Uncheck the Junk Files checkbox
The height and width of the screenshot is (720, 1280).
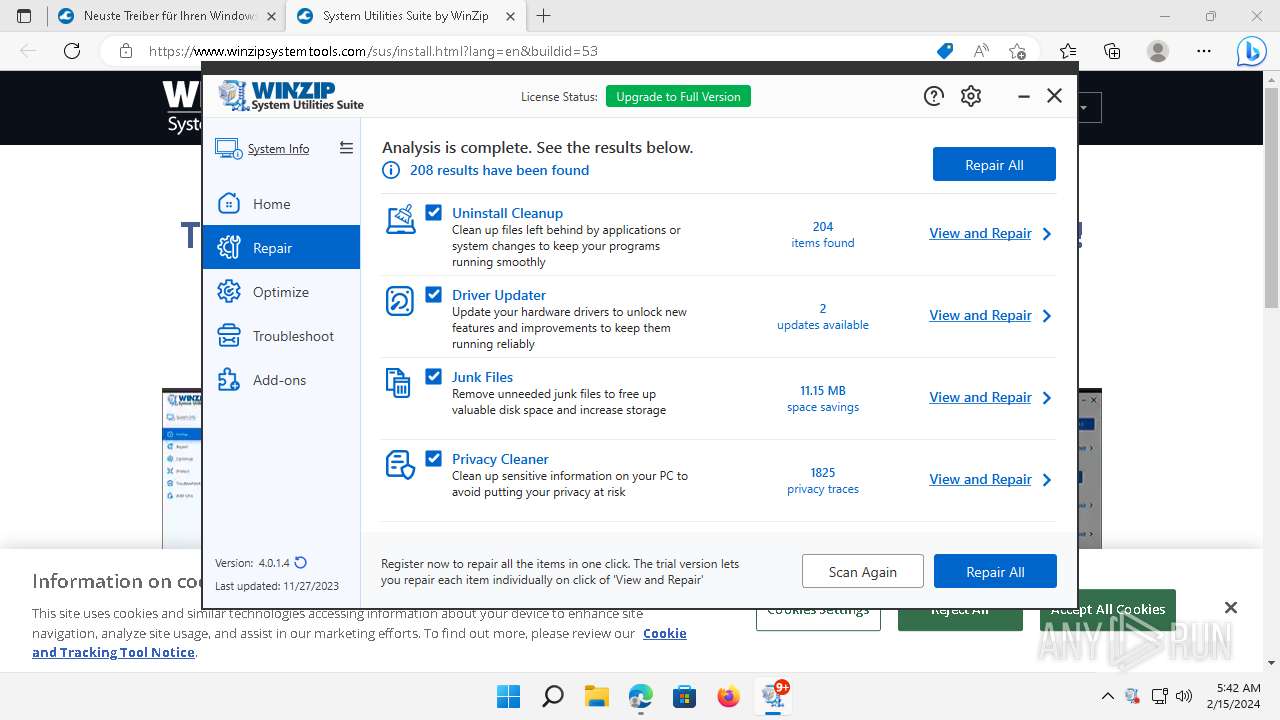[x=433, y=376]
